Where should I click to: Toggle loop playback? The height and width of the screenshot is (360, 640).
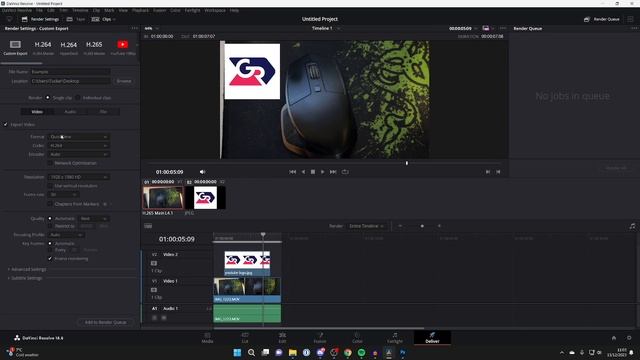pos(345,172)
